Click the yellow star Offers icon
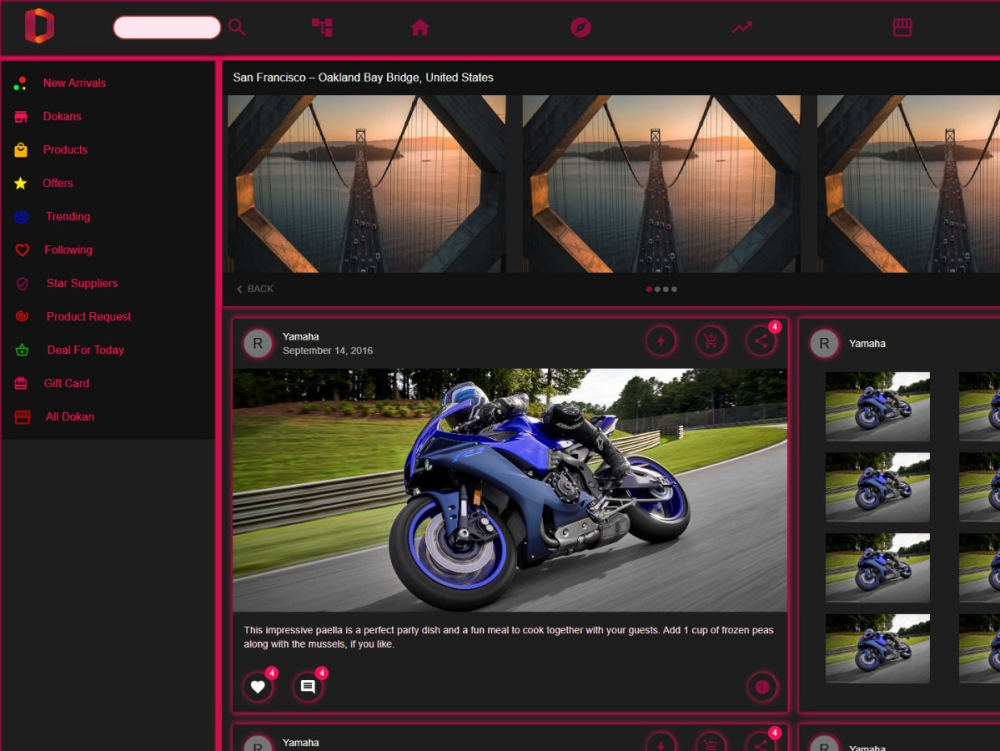Screen dimensions: 1000x751 pos(20,183)
